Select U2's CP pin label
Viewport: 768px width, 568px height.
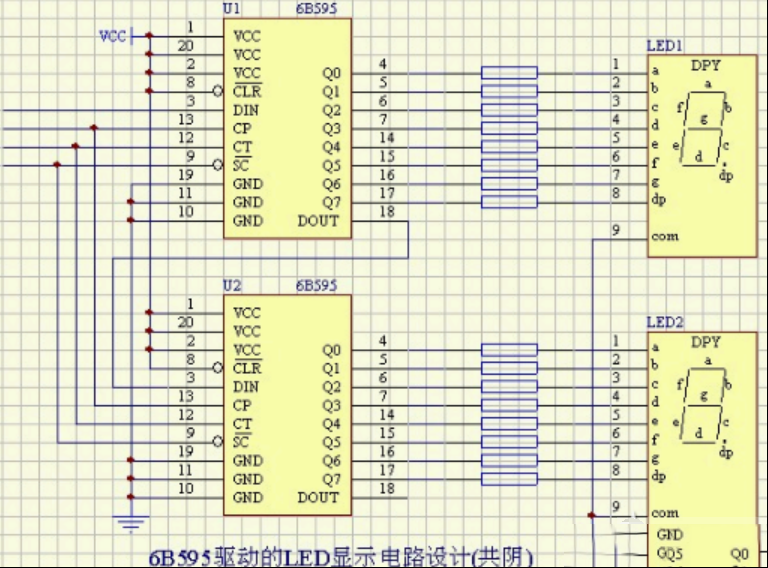click(x=242, y=405)
